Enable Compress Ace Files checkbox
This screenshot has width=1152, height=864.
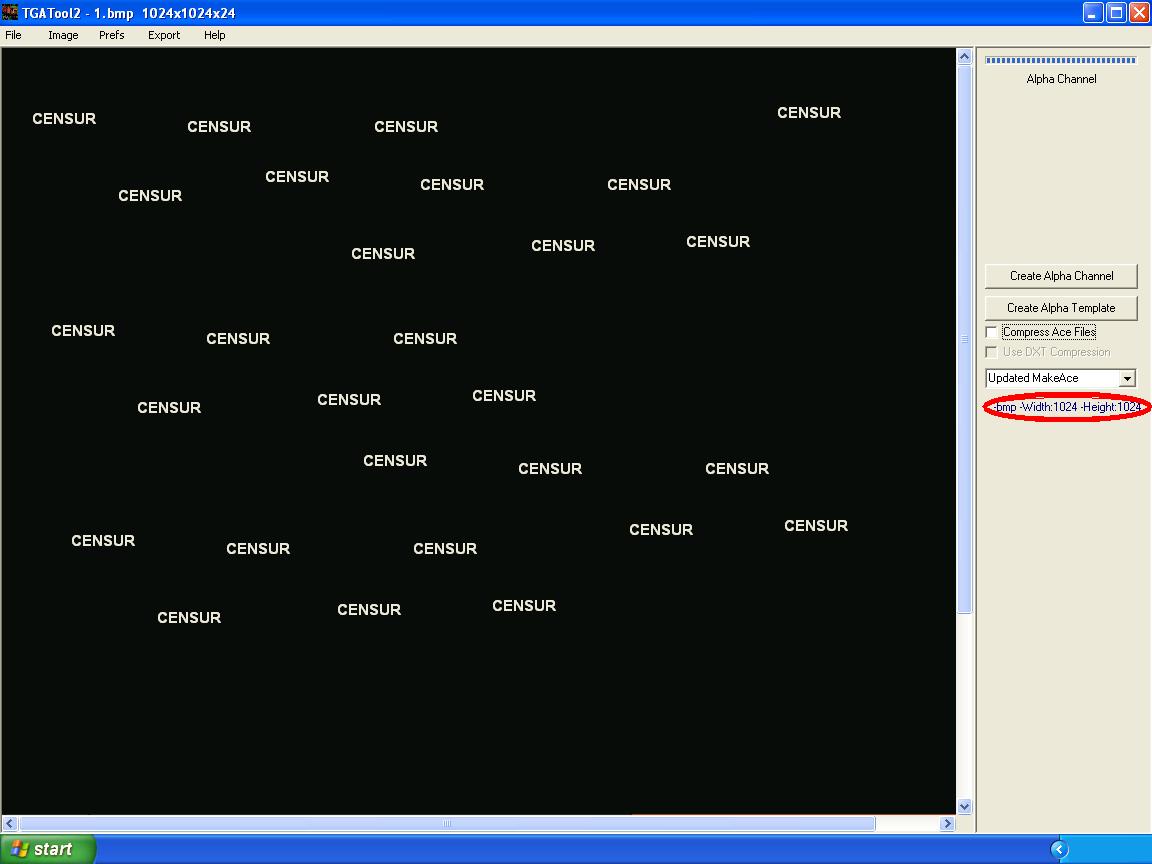991,332
